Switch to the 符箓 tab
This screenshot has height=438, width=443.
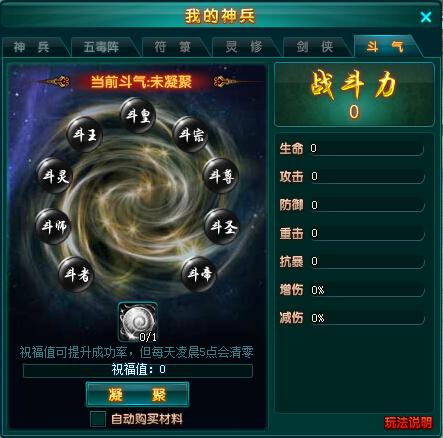coord(173,47)
